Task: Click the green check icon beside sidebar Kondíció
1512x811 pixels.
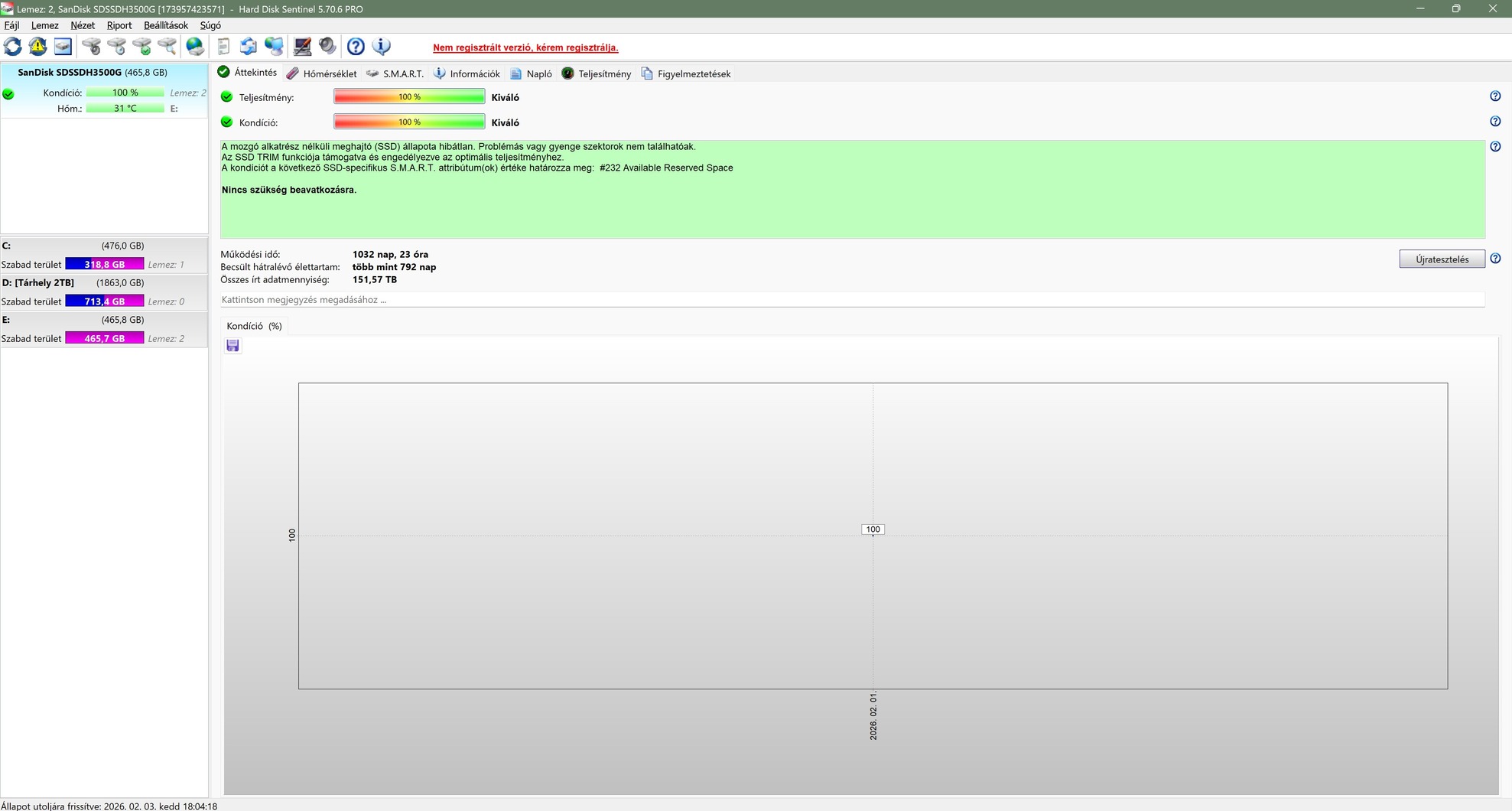Action: tap(8, 94)
